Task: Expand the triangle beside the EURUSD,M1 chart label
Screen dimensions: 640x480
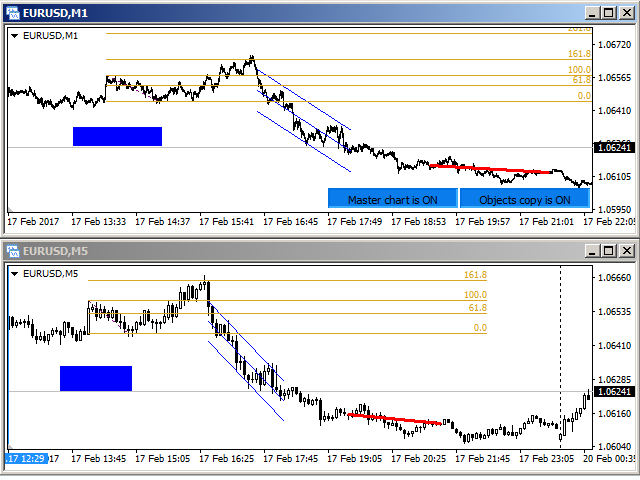Action: point(15,36)
